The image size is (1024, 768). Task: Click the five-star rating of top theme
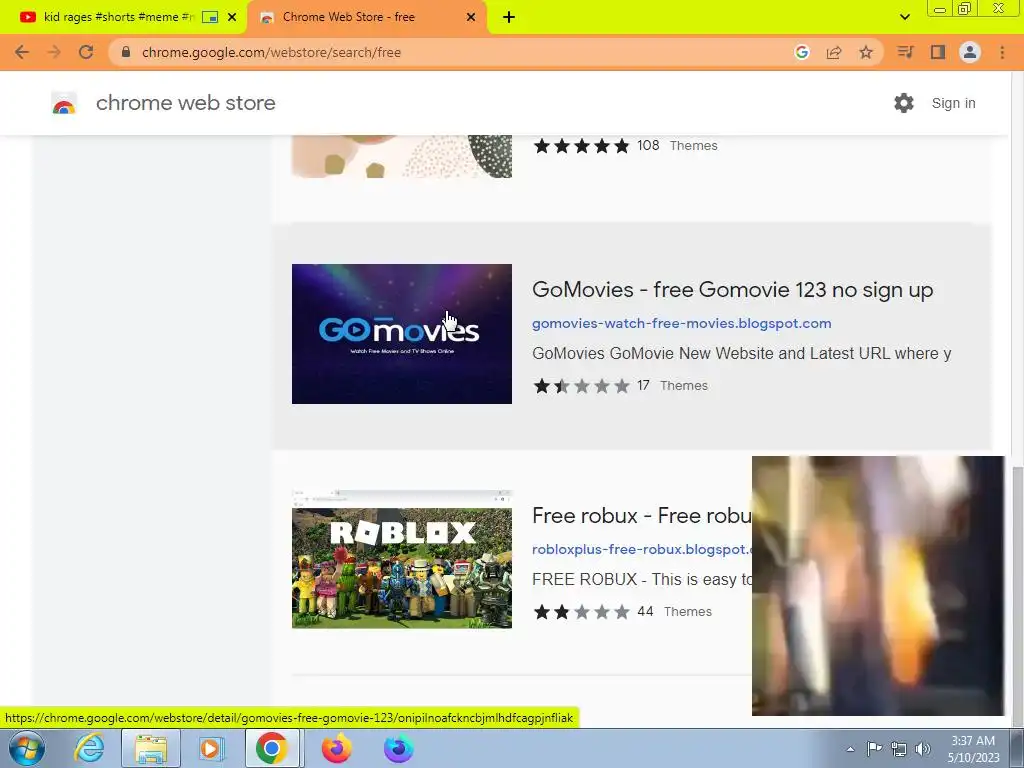(x=581, y=145)
